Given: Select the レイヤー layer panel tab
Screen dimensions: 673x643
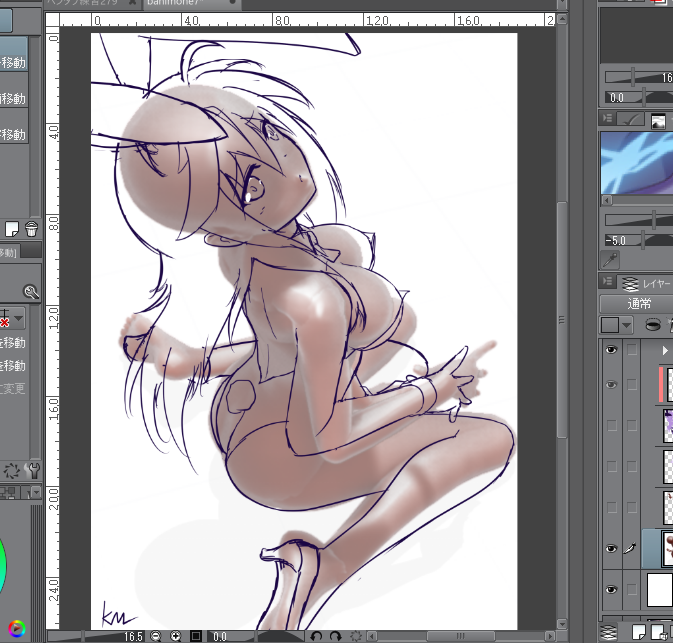Looking at the screenshot, I should [646, 284].
